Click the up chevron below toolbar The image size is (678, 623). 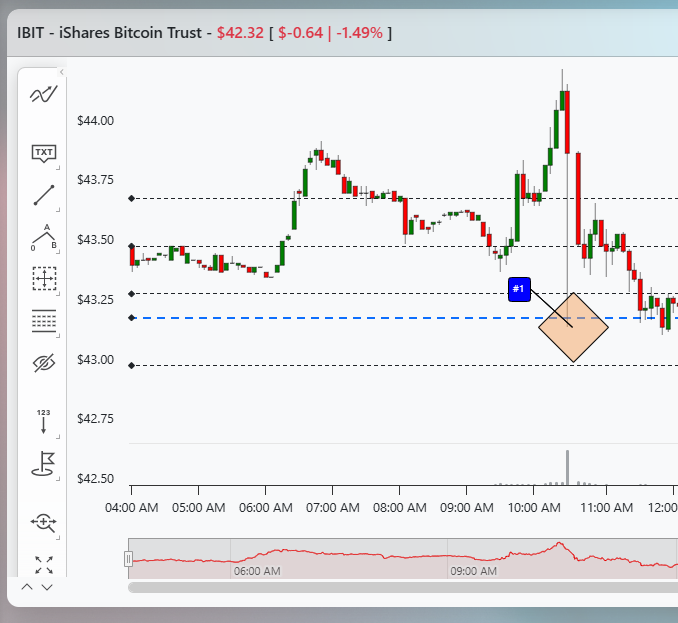[x=27, y=587]
